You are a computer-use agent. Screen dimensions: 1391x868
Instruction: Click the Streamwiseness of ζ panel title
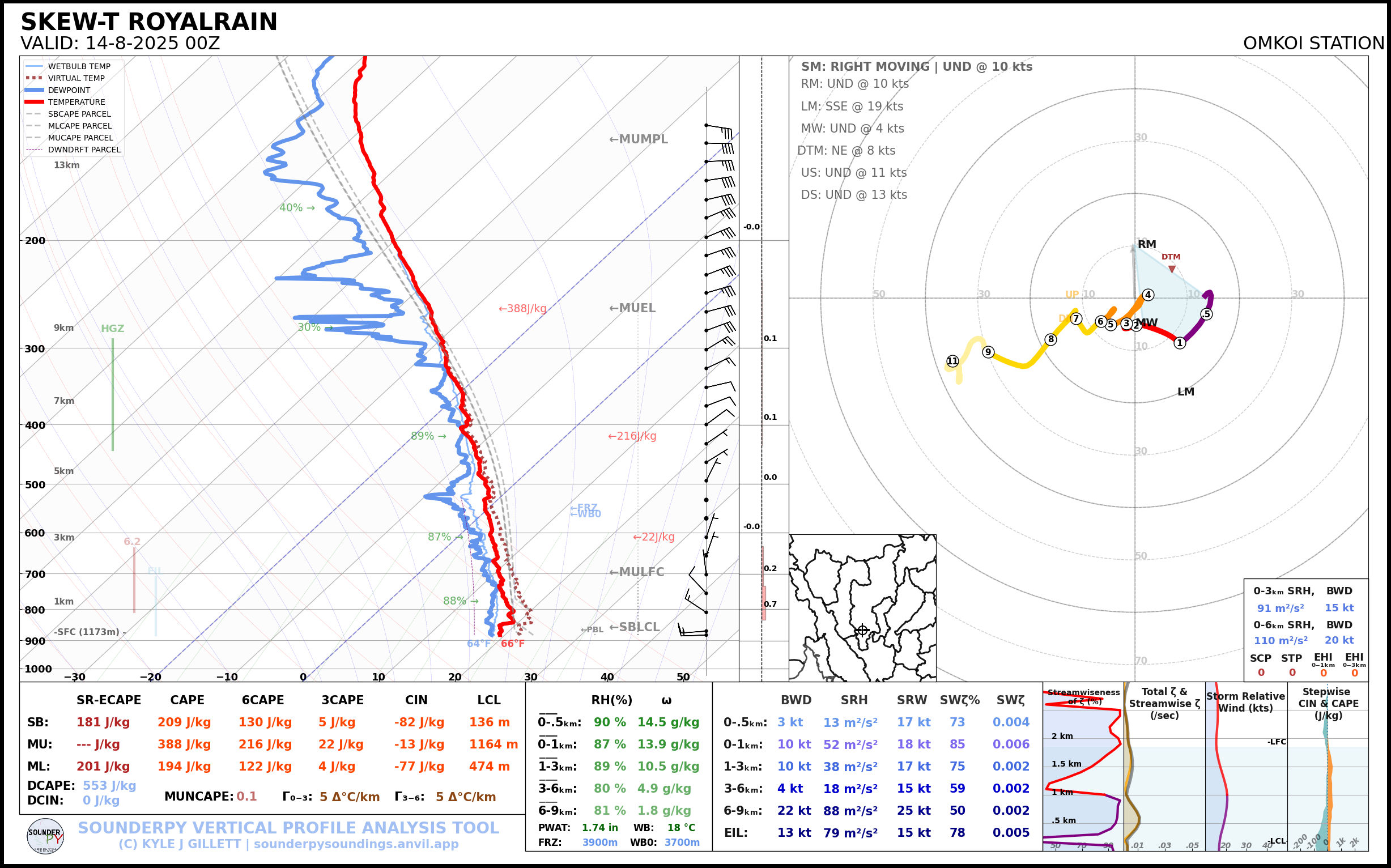coord(1083,696)
